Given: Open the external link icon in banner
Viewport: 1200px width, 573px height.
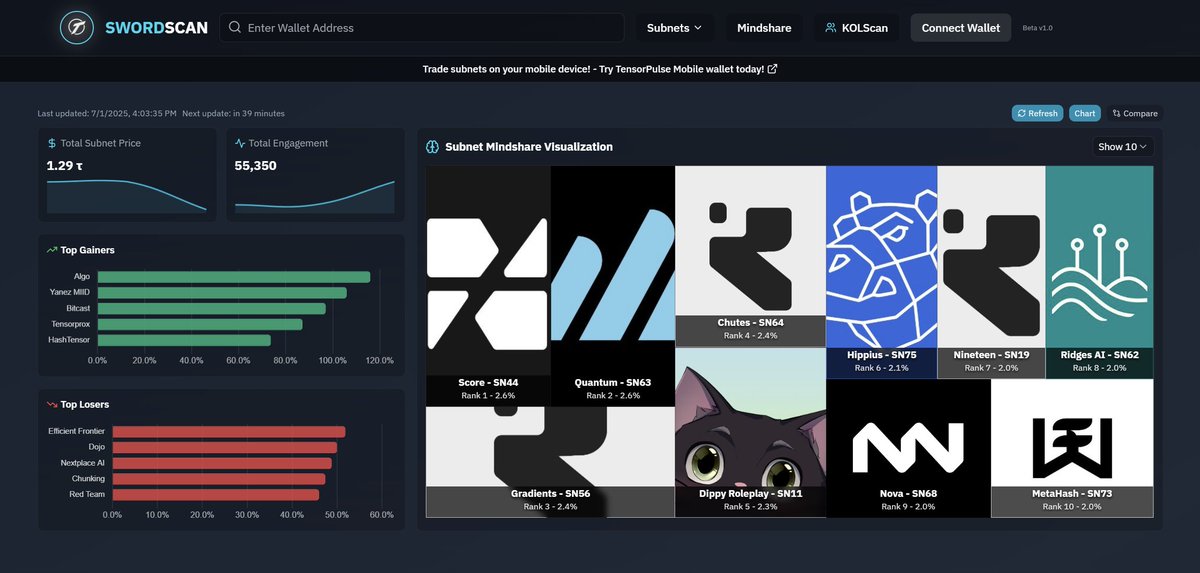Looking at the screenshot, I should click(772, 69).
